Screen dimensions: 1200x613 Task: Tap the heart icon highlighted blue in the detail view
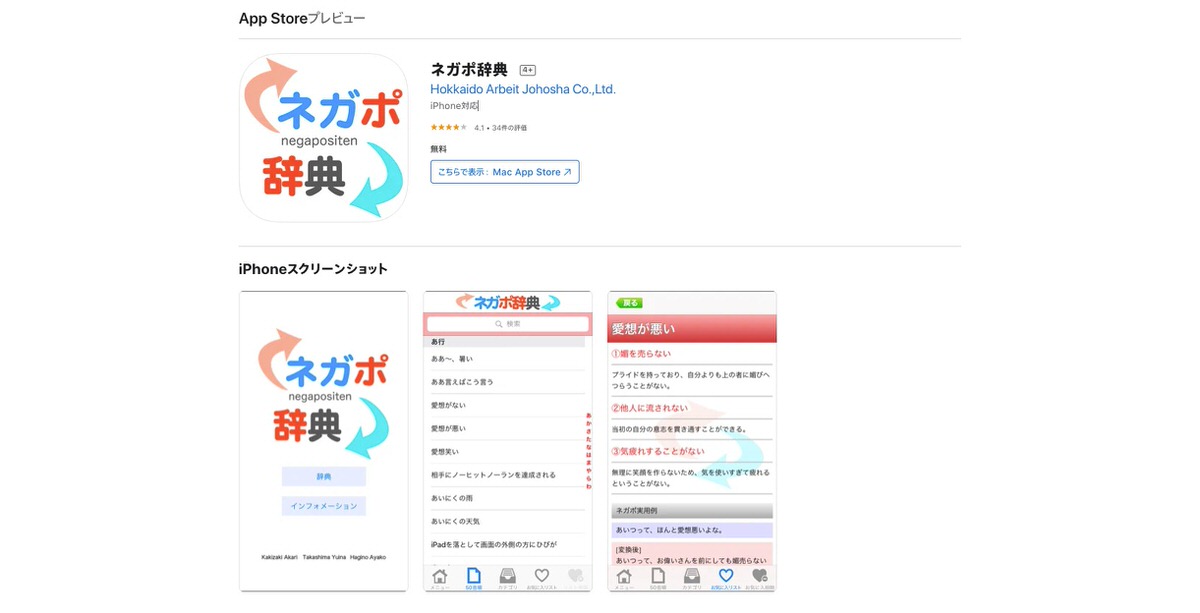[726, 576]
